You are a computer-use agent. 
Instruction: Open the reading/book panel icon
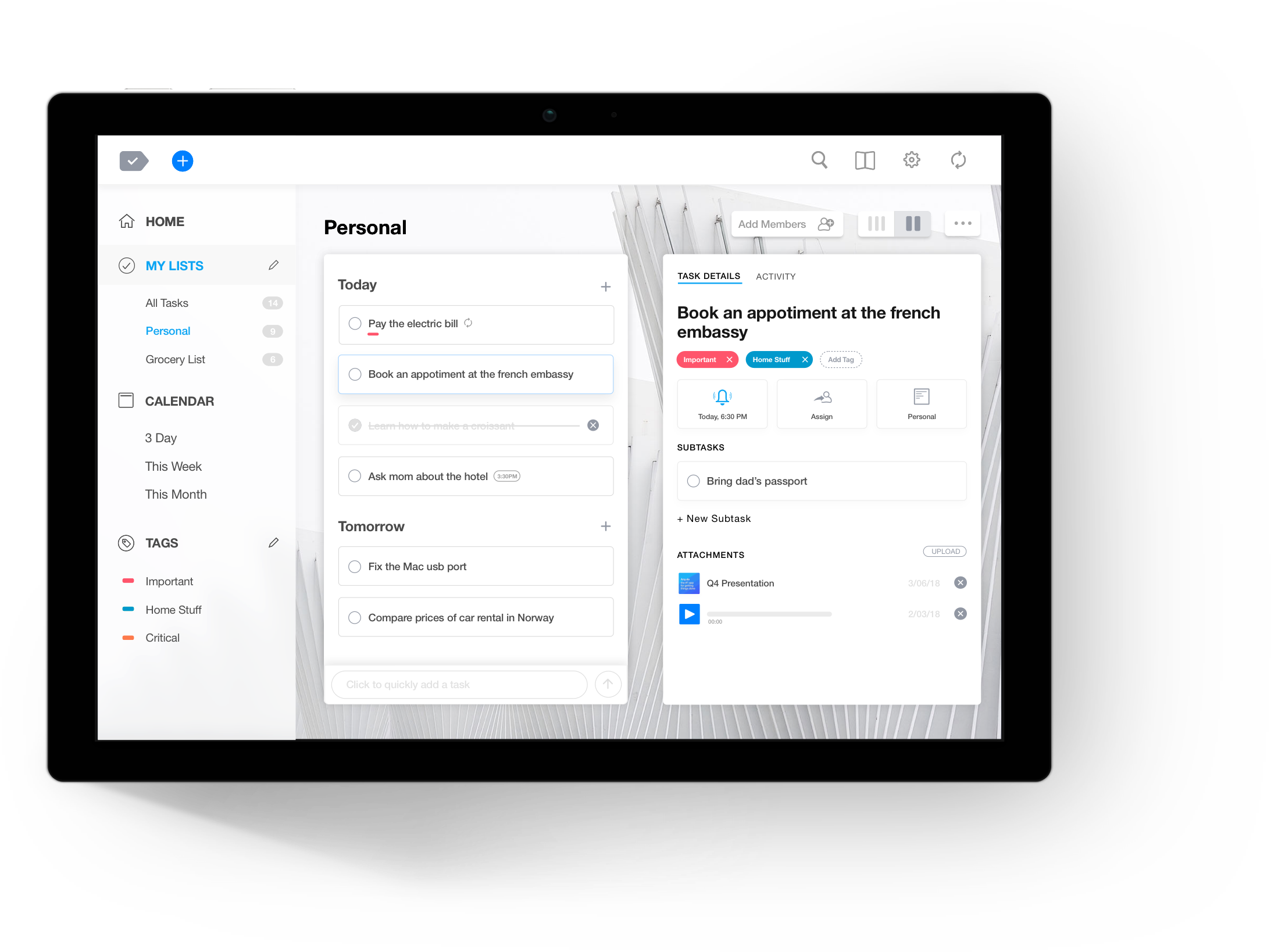click(864, 160)
